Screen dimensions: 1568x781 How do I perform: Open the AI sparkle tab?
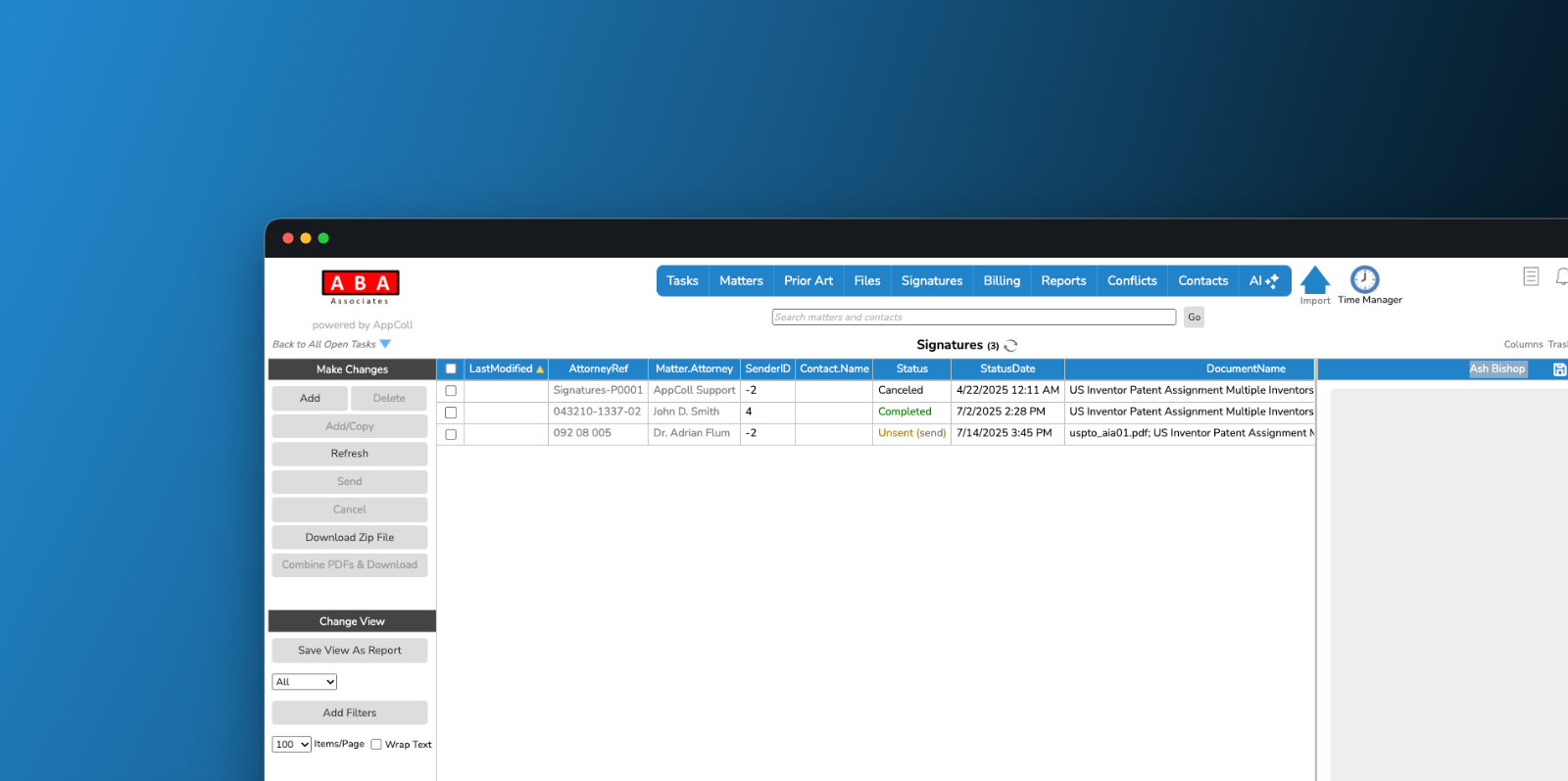pyautogui.click(x=1264, y=281)
